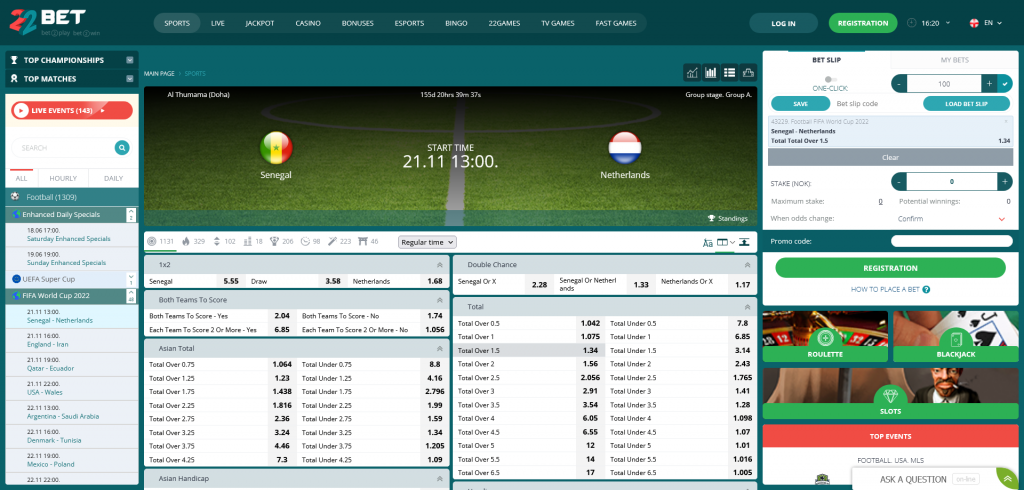The image size is (1024, 490).
Task: Open the Roulette game thumbnail
Action: [825, 336]
